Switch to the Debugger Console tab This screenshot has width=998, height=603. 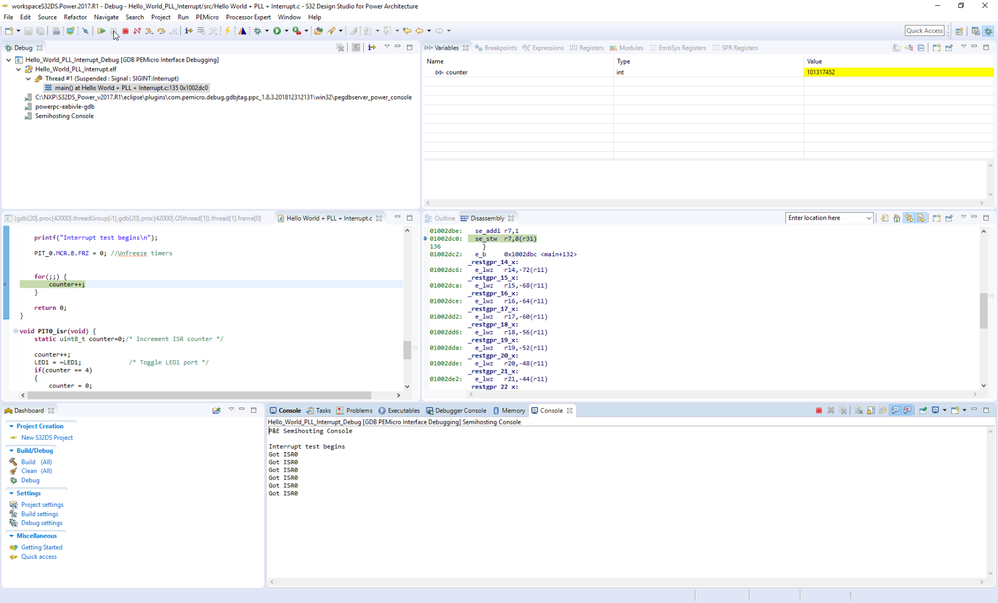coord(456,411)
